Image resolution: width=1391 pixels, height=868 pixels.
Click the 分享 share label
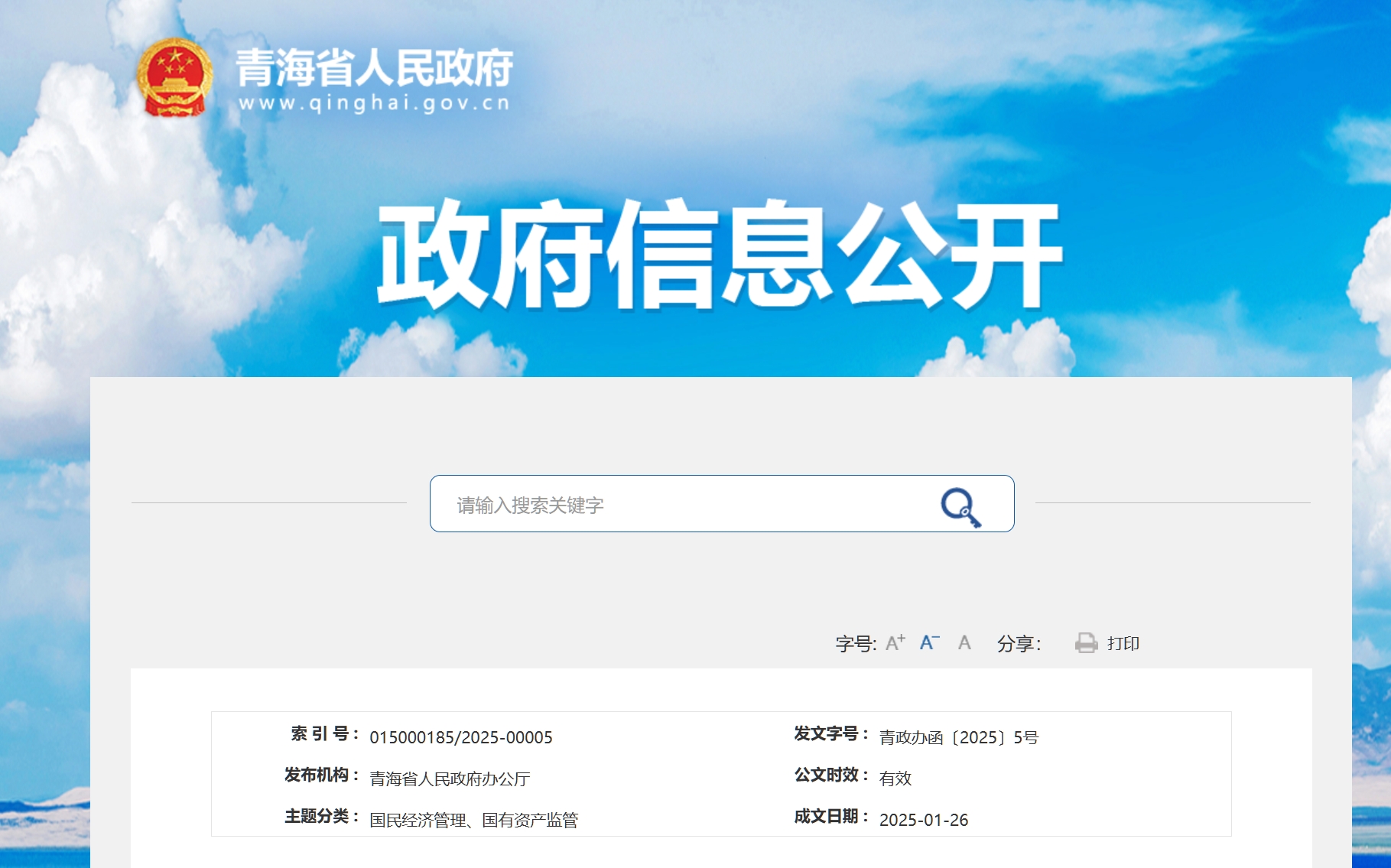pos(1018,644)
